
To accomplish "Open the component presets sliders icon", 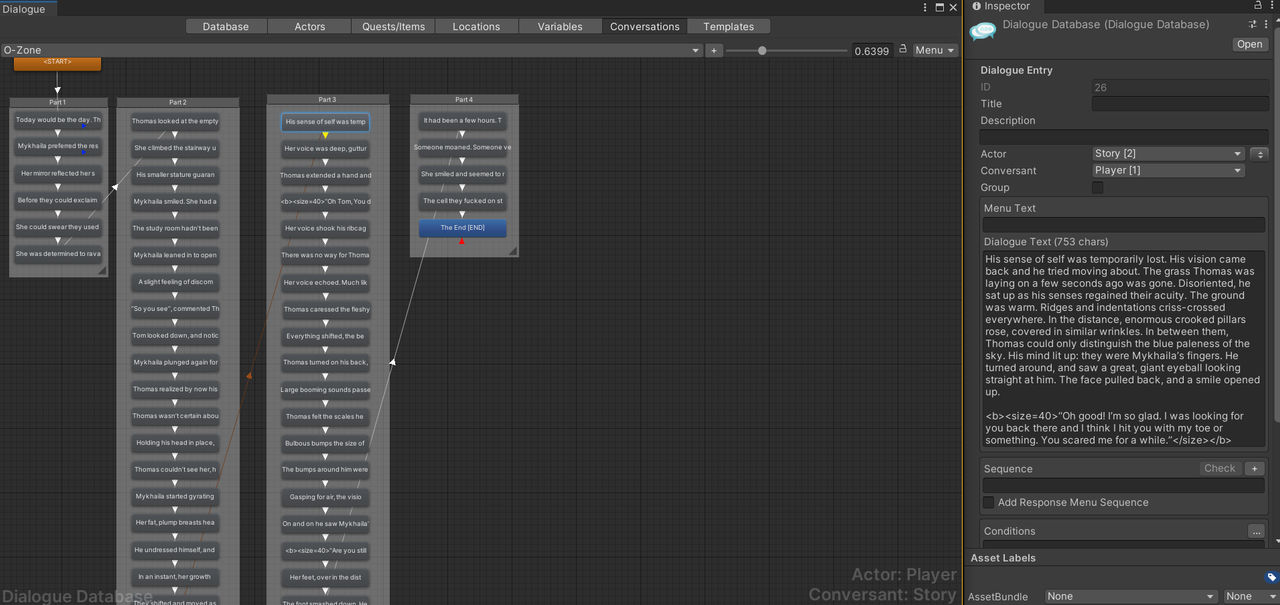I will pyautogui.click(x=1253, y=23).
